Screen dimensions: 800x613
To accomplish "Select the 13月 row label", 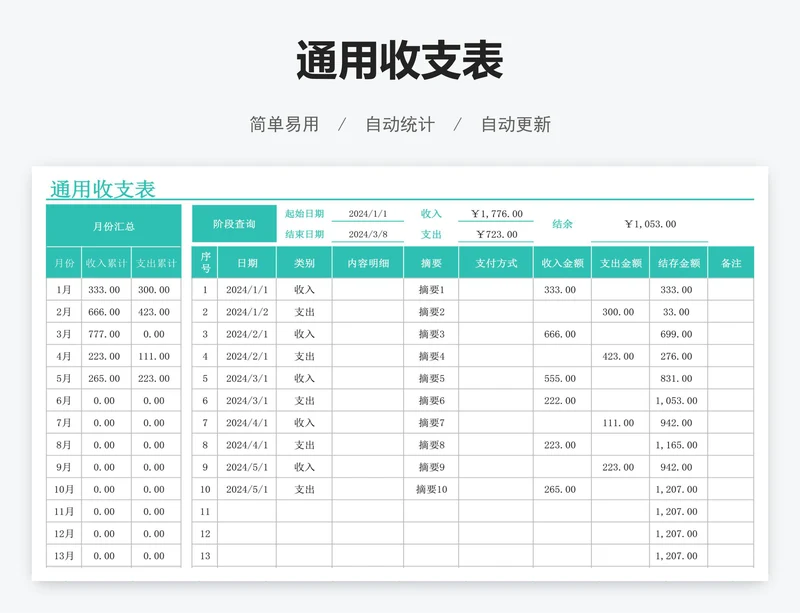I will (64, 556).
